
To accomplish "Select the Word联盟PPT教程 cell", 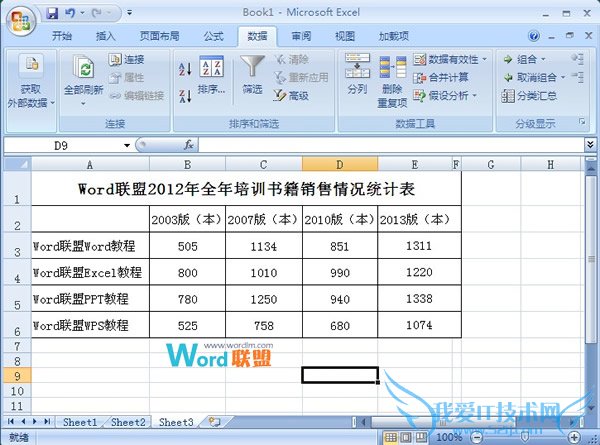I will [90, 298].
